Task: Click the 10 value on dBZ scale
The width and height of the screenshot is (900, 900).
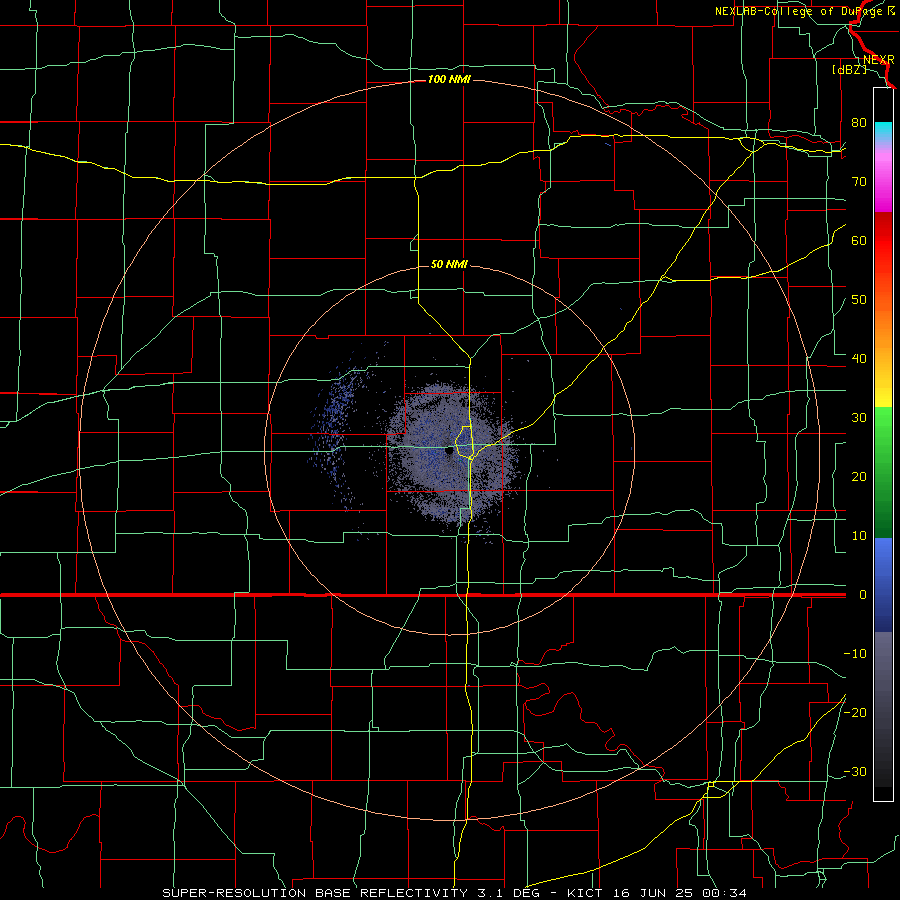Action: point(859,536)
